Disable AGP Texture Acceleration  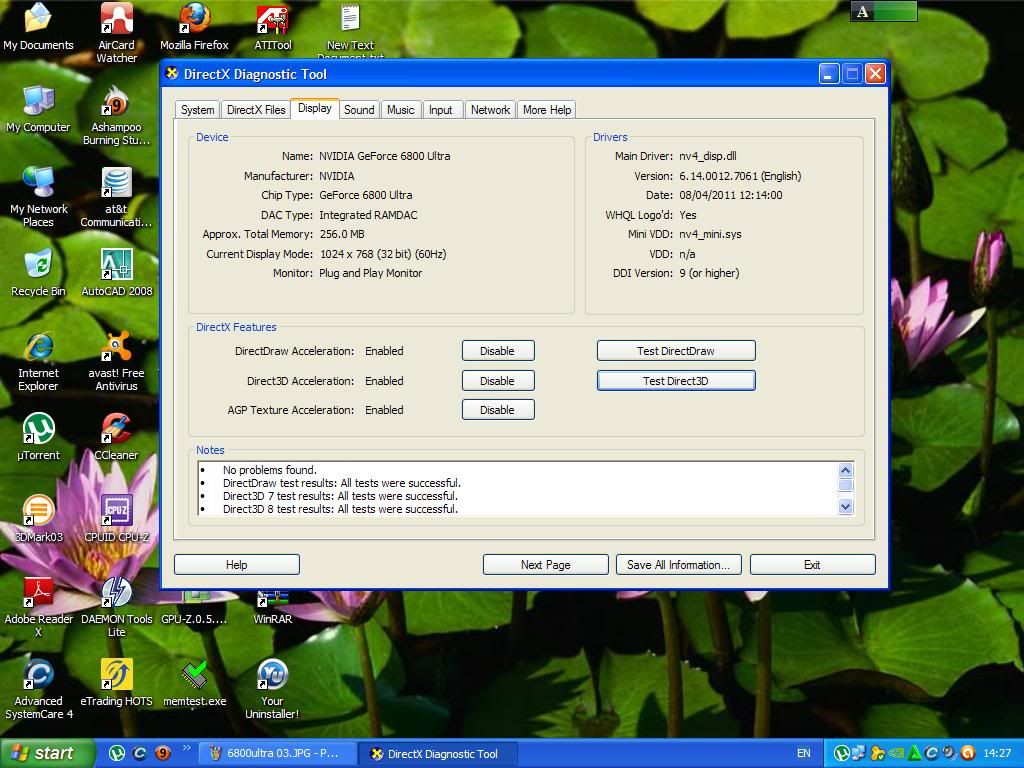pos(498,409)
